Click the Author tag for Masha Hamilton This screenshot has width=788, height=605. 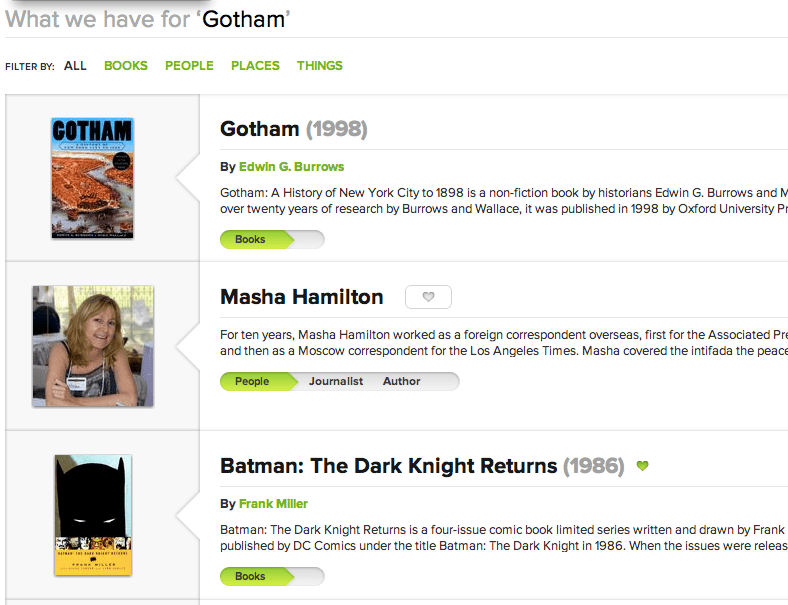pyautogui.click(x=402, y=382)
